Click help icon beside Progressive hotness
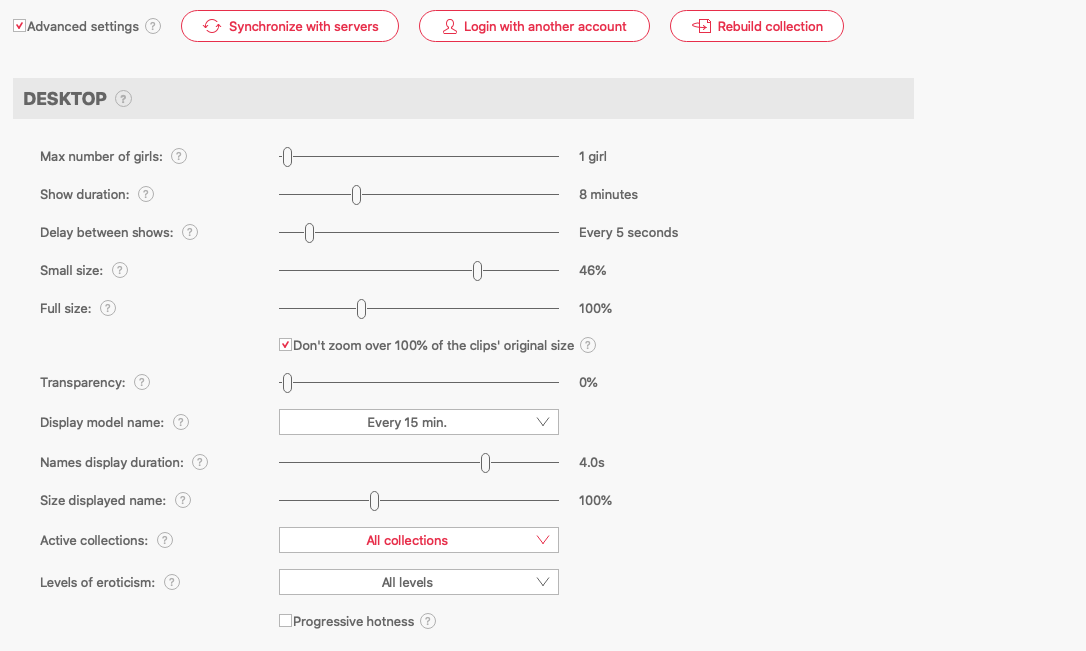1086x651 pixels. click(428, 622)
